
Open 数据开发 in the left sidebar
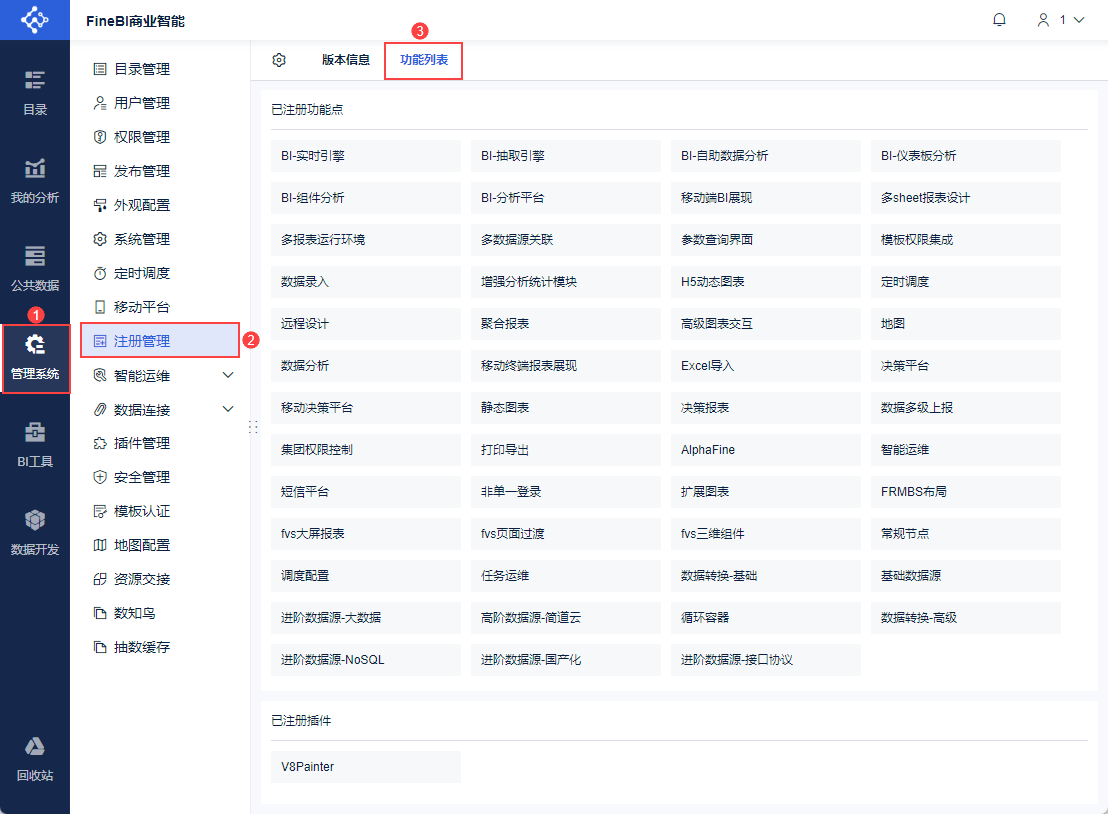point(35,533)
